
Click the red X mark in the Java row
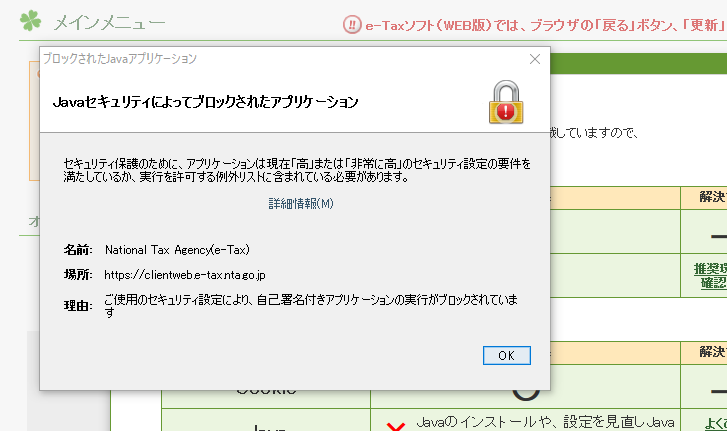[395, 427]
